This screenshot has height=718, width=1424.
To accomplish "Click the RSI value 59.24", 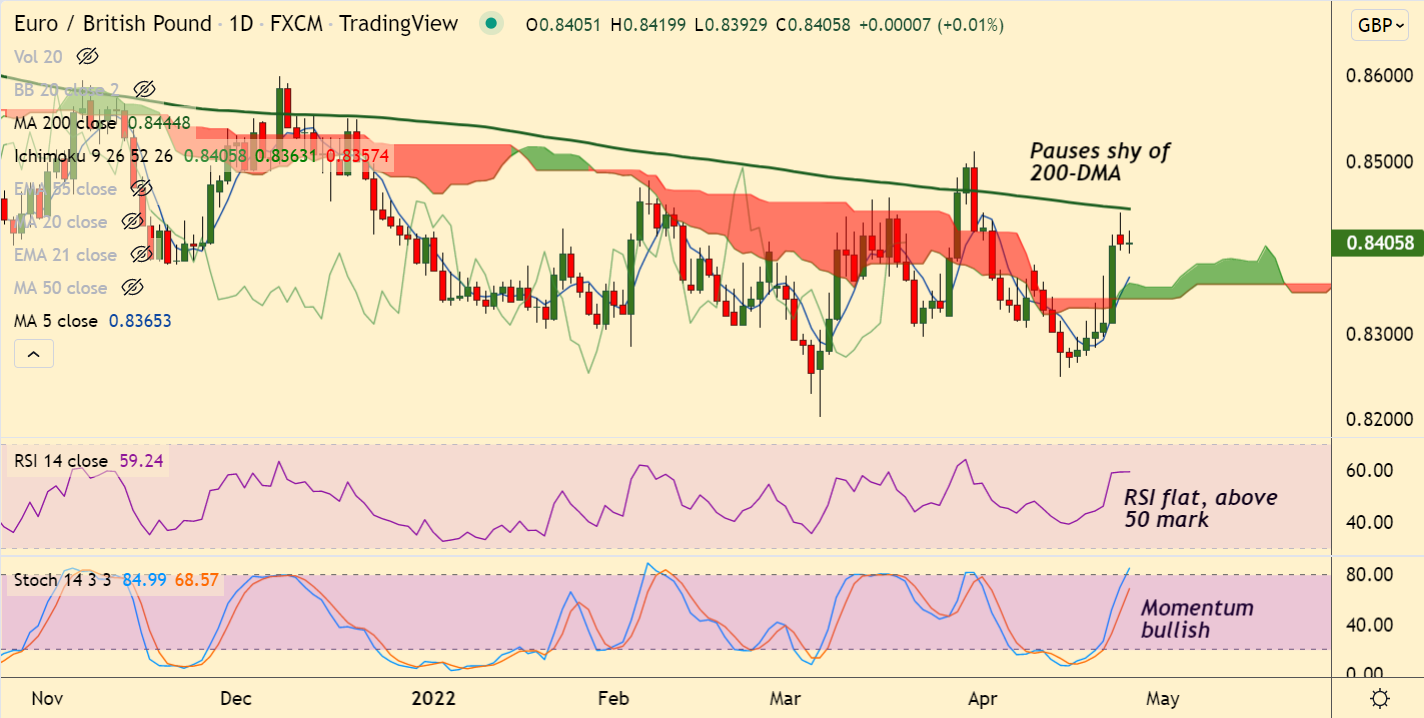I will (x=142, y=461).
